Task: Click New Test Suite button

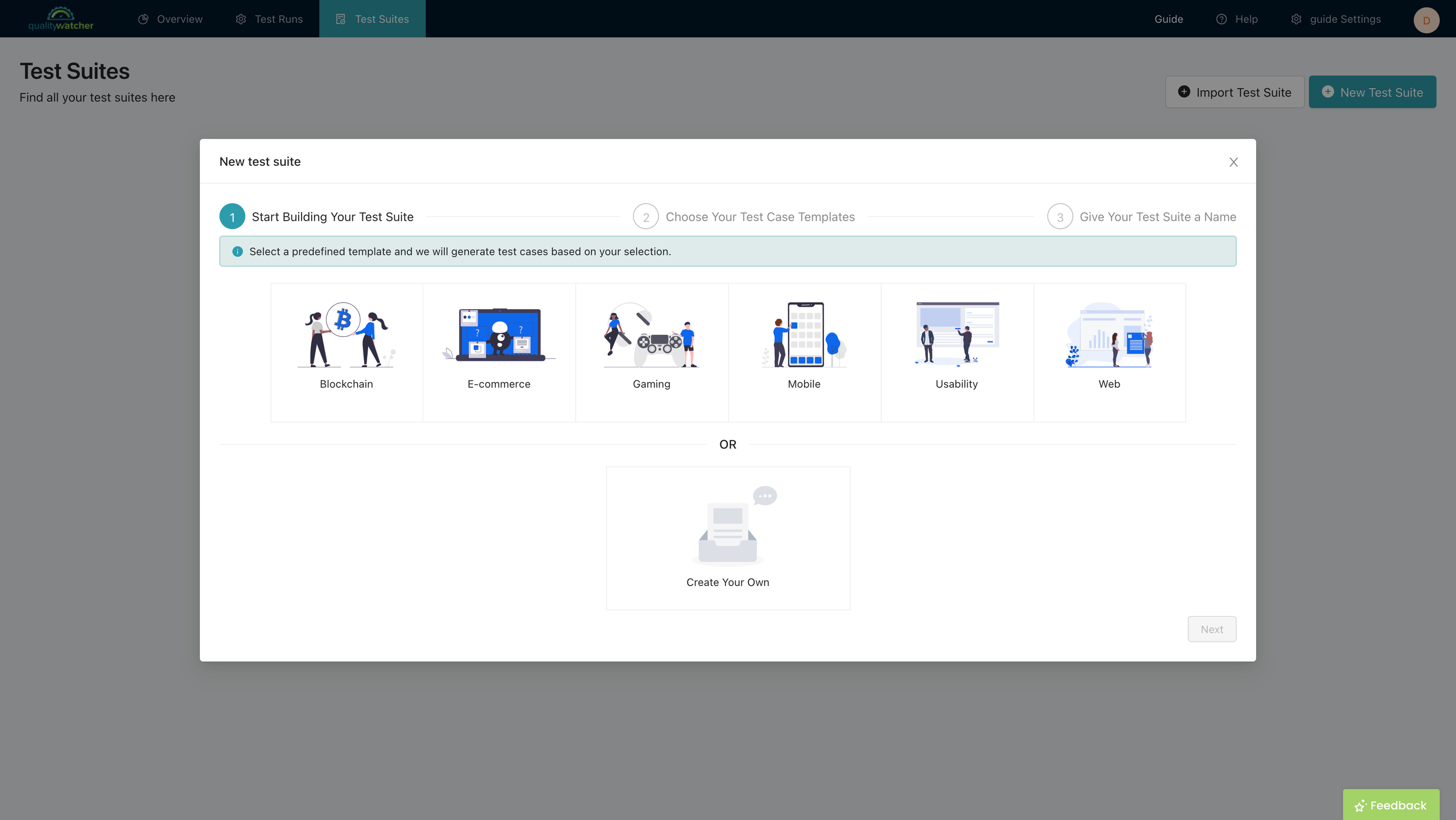Action: [1372, 92]
